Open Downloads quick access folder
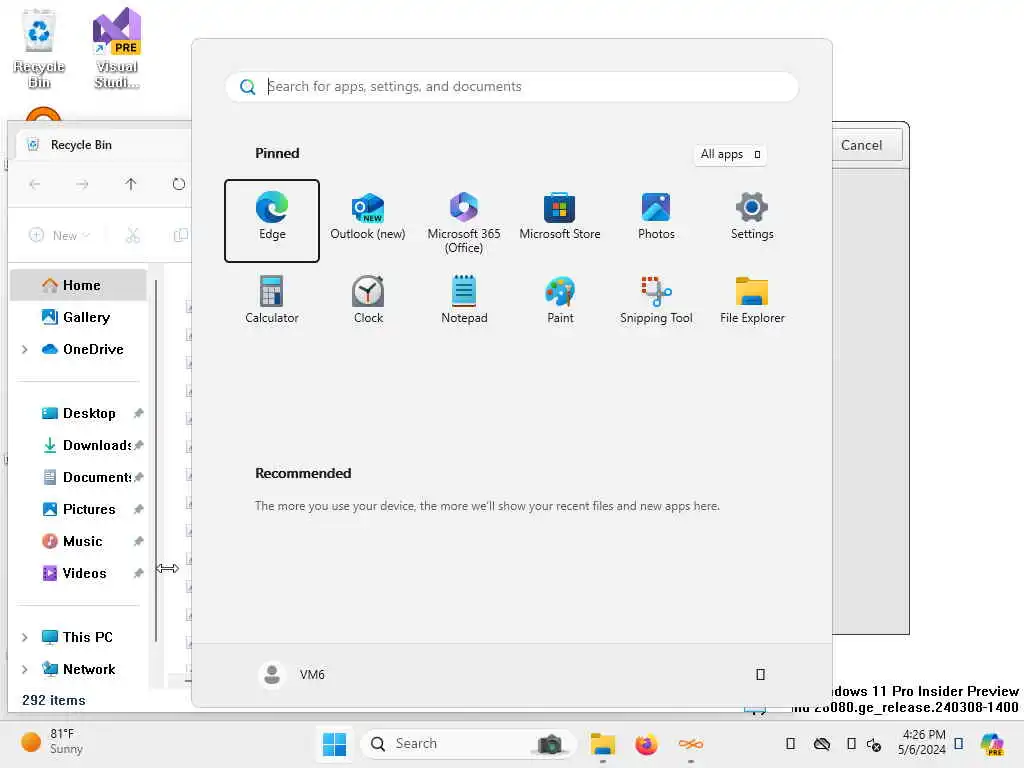Screen dimensions: 1024x768 78,445
